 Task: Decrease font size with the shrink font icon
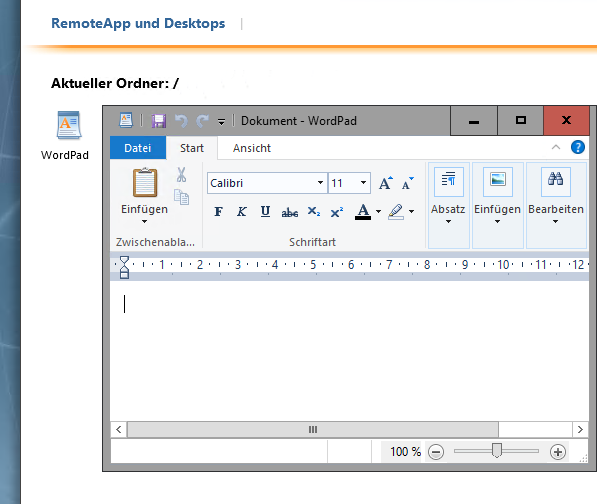408,183
